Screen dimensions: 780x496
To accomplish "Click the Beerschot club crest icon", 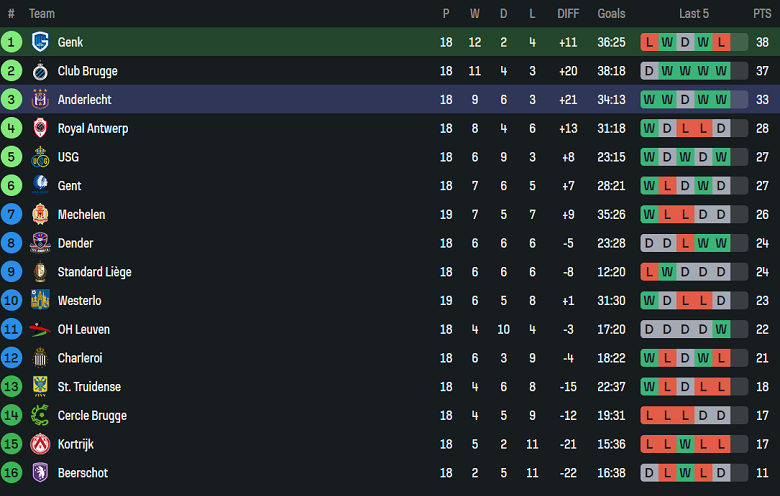I will pyautogui.click(x=40, y=473).
